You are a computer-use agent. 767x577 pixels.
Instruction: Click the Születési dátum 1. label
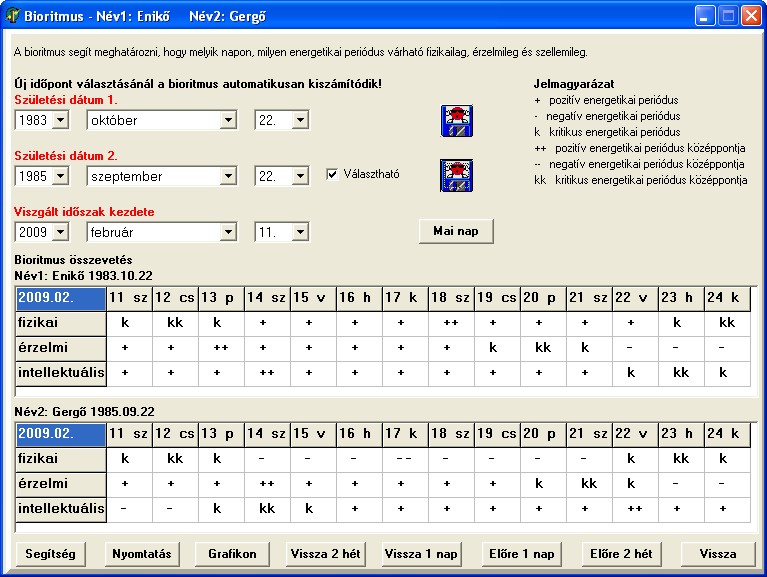coord(66,100)
